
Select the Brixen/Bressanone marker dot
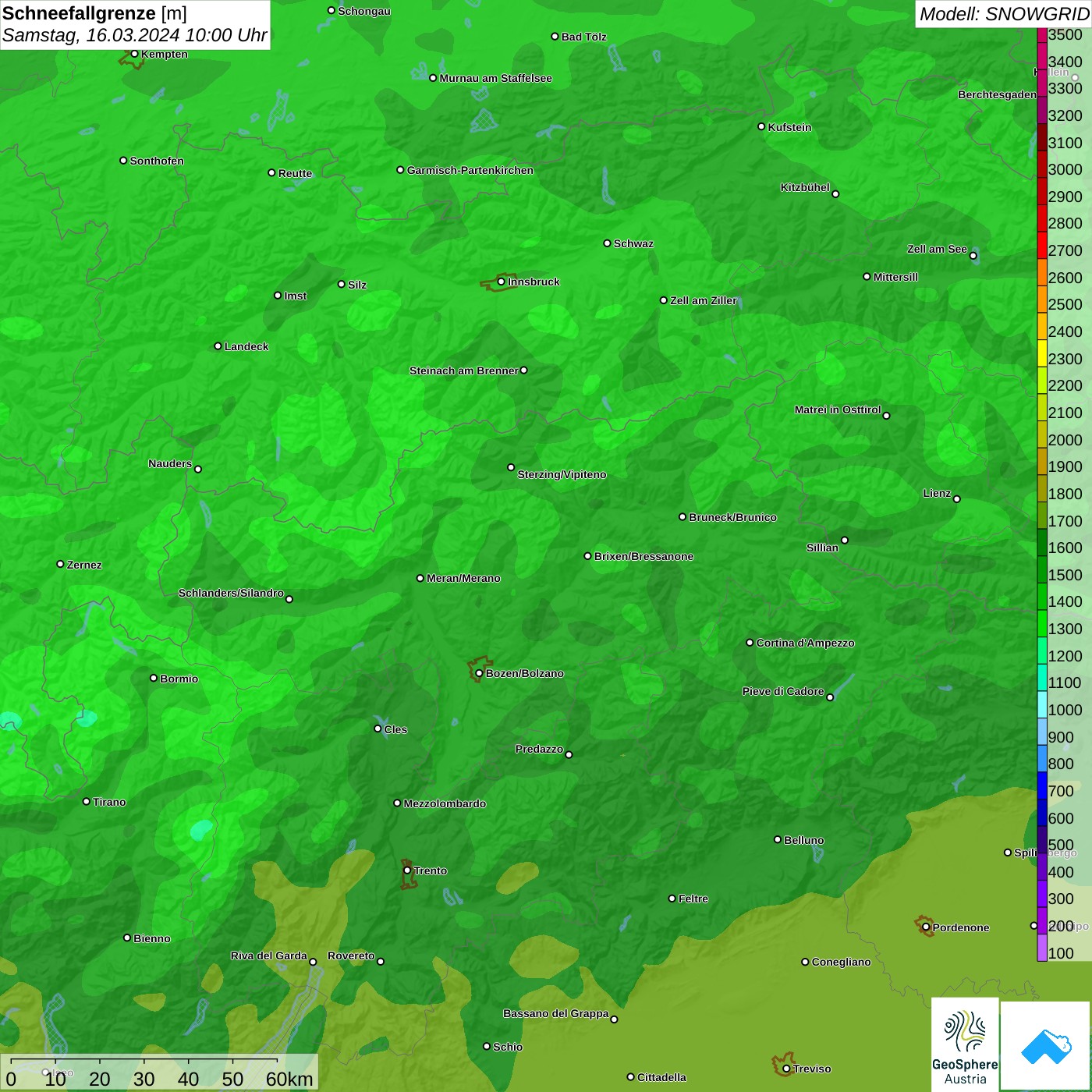587,556
